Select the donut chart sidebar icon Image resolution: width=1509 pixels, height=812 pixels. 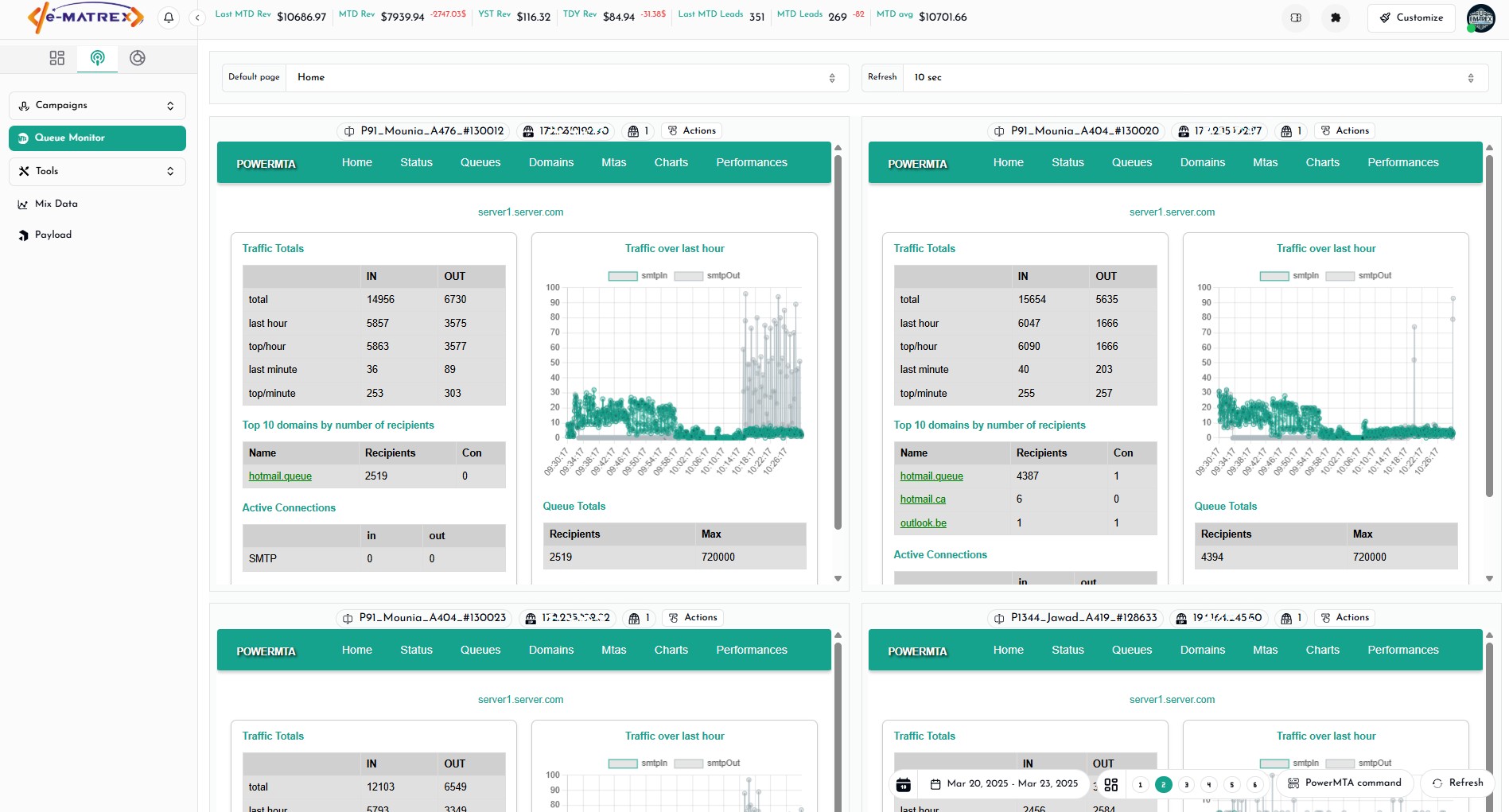tap(138, 58)
